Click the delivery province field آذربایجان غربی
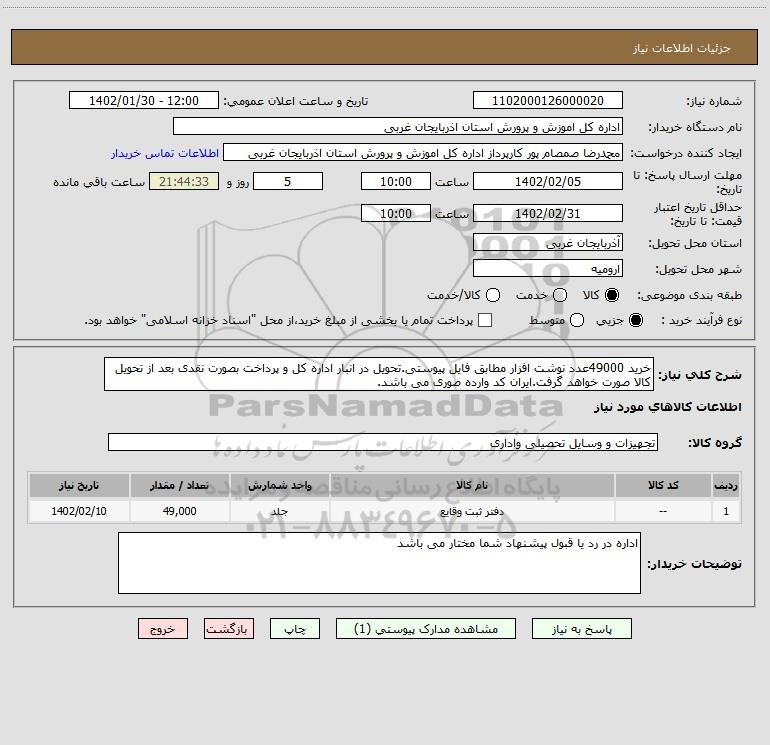This screenshot has width=770, height=745. [548, 242]
